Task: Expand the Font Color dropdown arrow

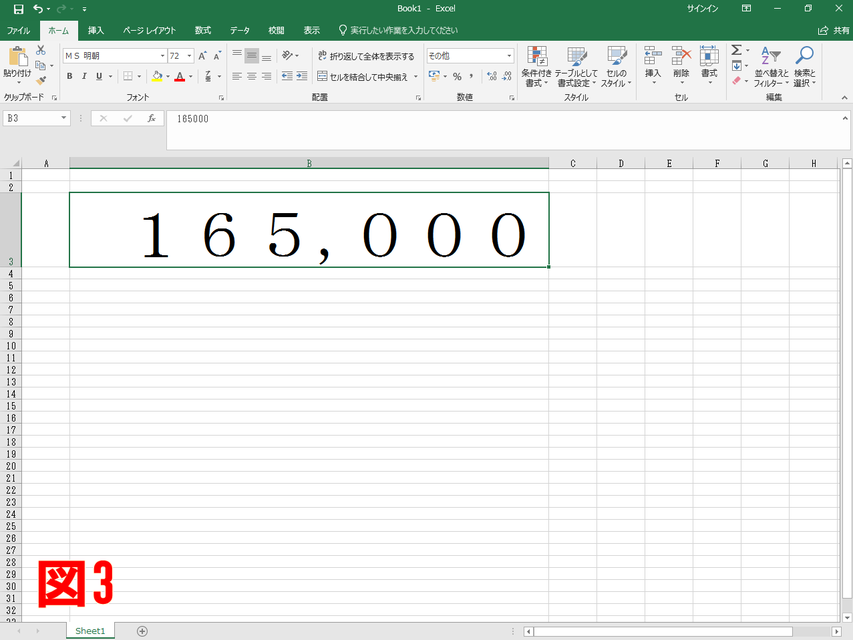Action: 190,77
